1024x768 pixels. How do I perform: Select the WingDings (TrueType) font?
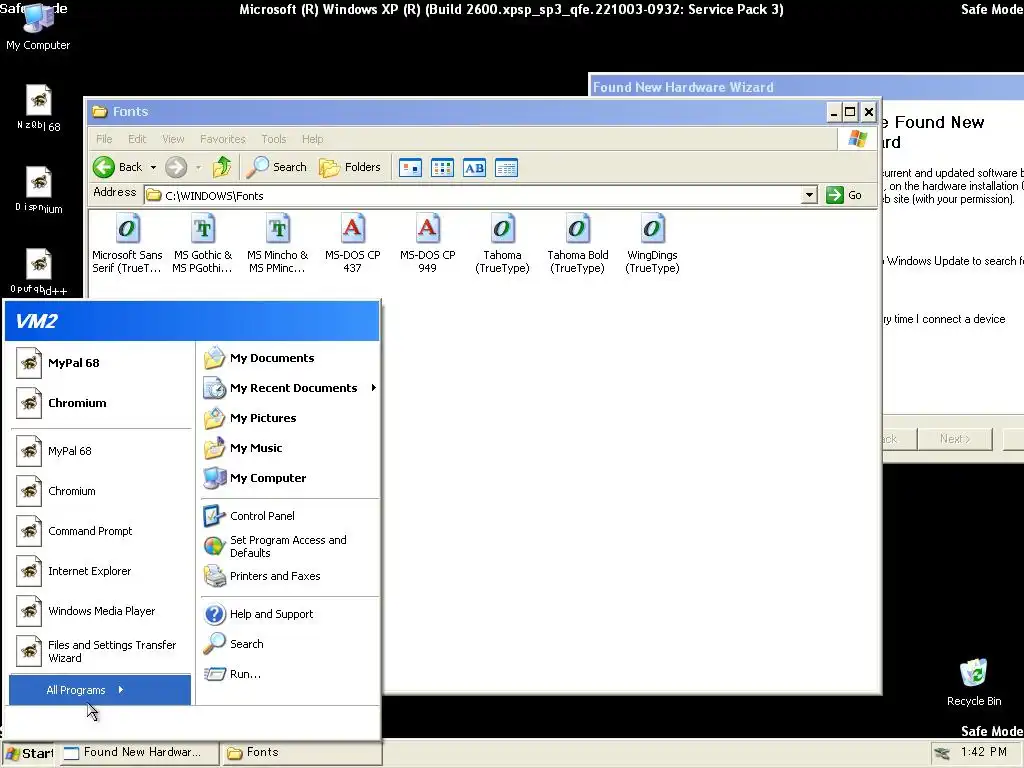(652, 244)
